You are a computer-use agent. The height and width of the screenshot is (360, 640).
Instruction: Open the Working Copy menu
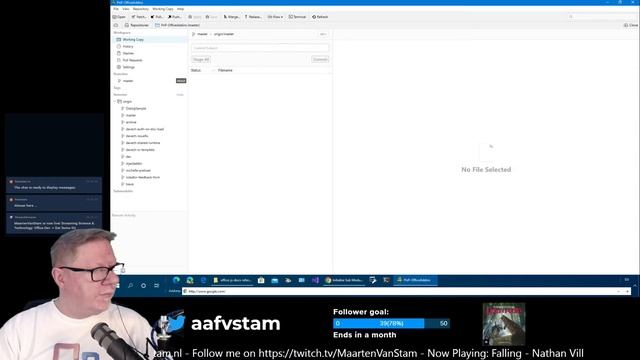(x=162, y=9)
